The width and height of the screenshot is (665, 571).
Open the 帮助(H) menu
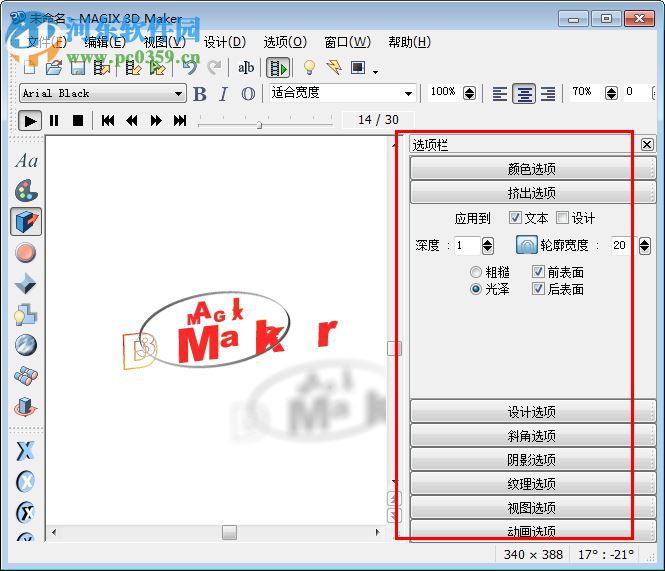coord(410,42)
